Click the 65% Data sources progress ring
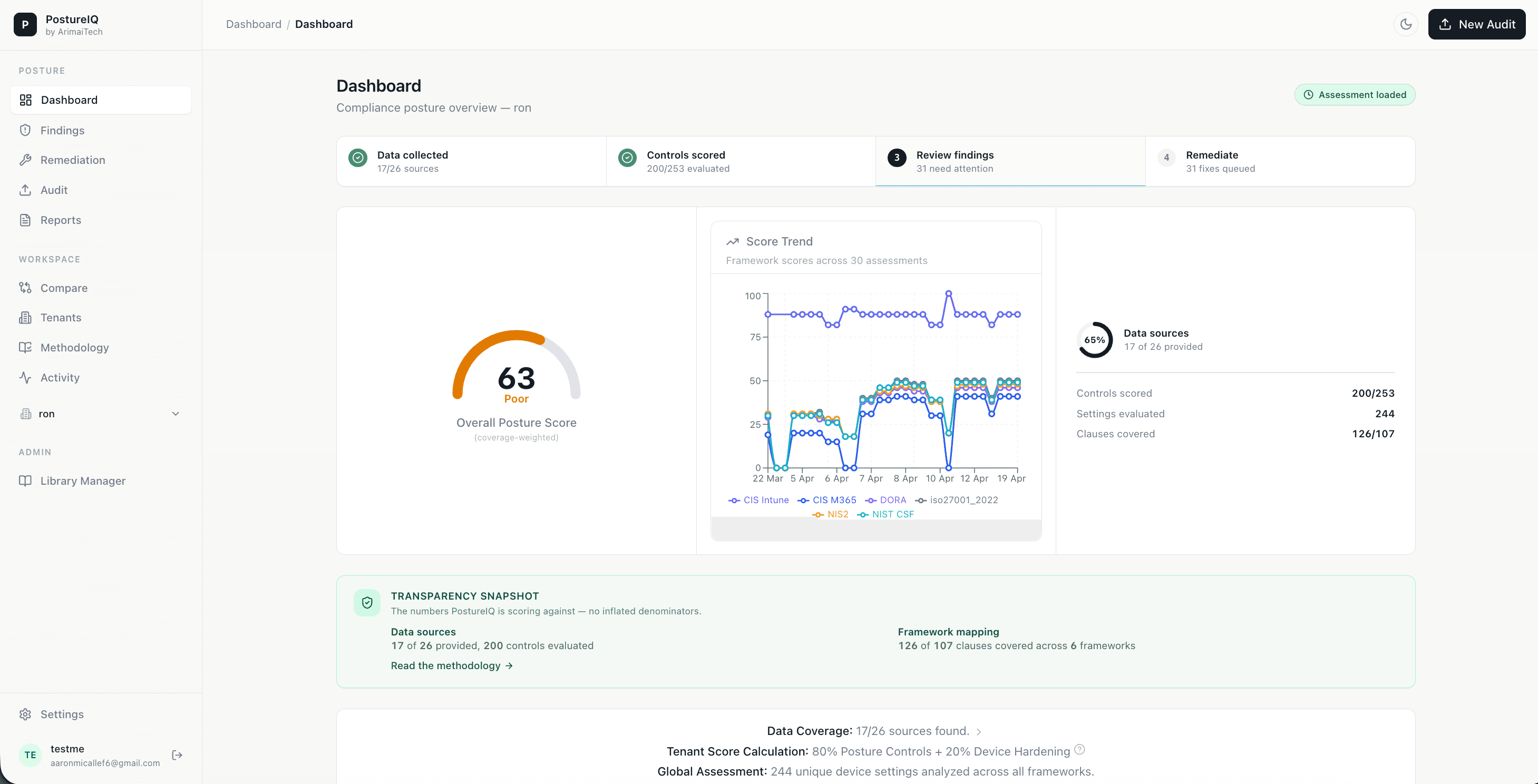The height and width of the screenshot is (784, 1538). coord(1095,340)
